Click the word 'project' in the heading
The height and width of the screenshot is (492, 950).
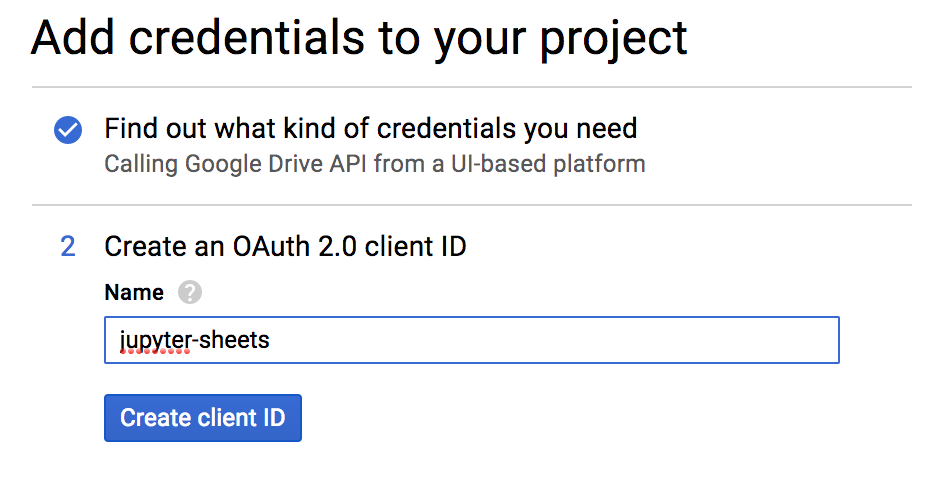point(613,40)
